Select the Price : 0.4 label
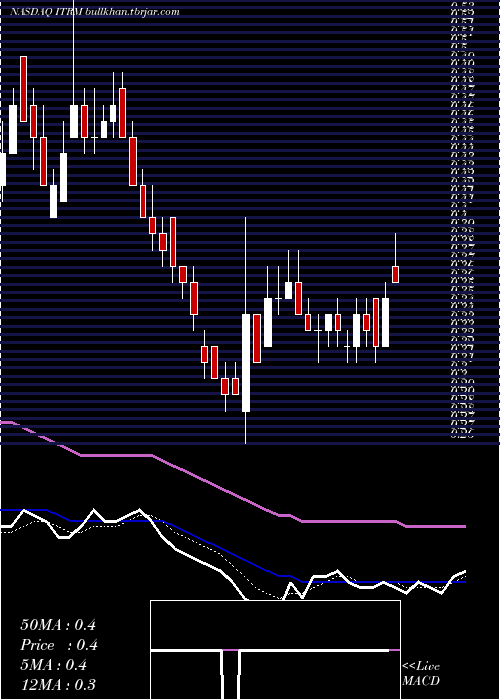500x700 pixels. click(x=59, y=645)
